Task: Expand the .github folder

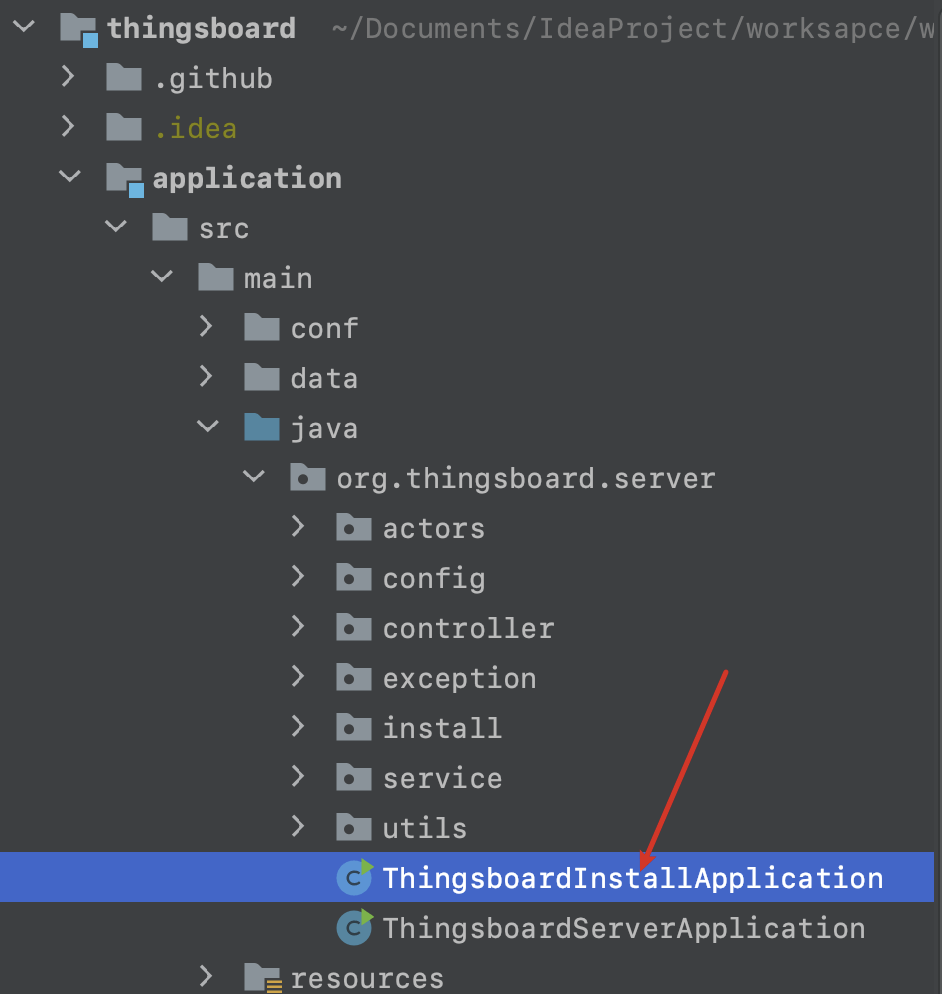Action: click(x=68, y=77)
